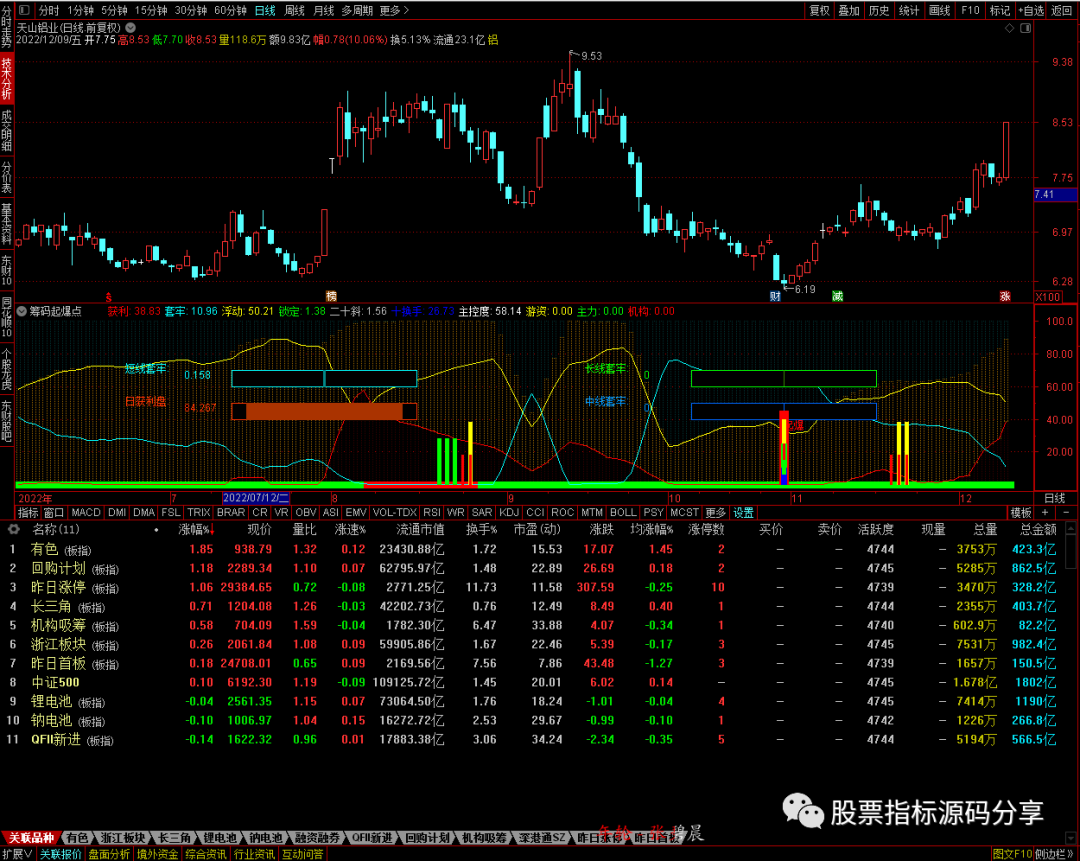The height and width of the screenshot is (861, 1080).
Task: Open the 画线 drawing tools
Action: tap(939, 10)
